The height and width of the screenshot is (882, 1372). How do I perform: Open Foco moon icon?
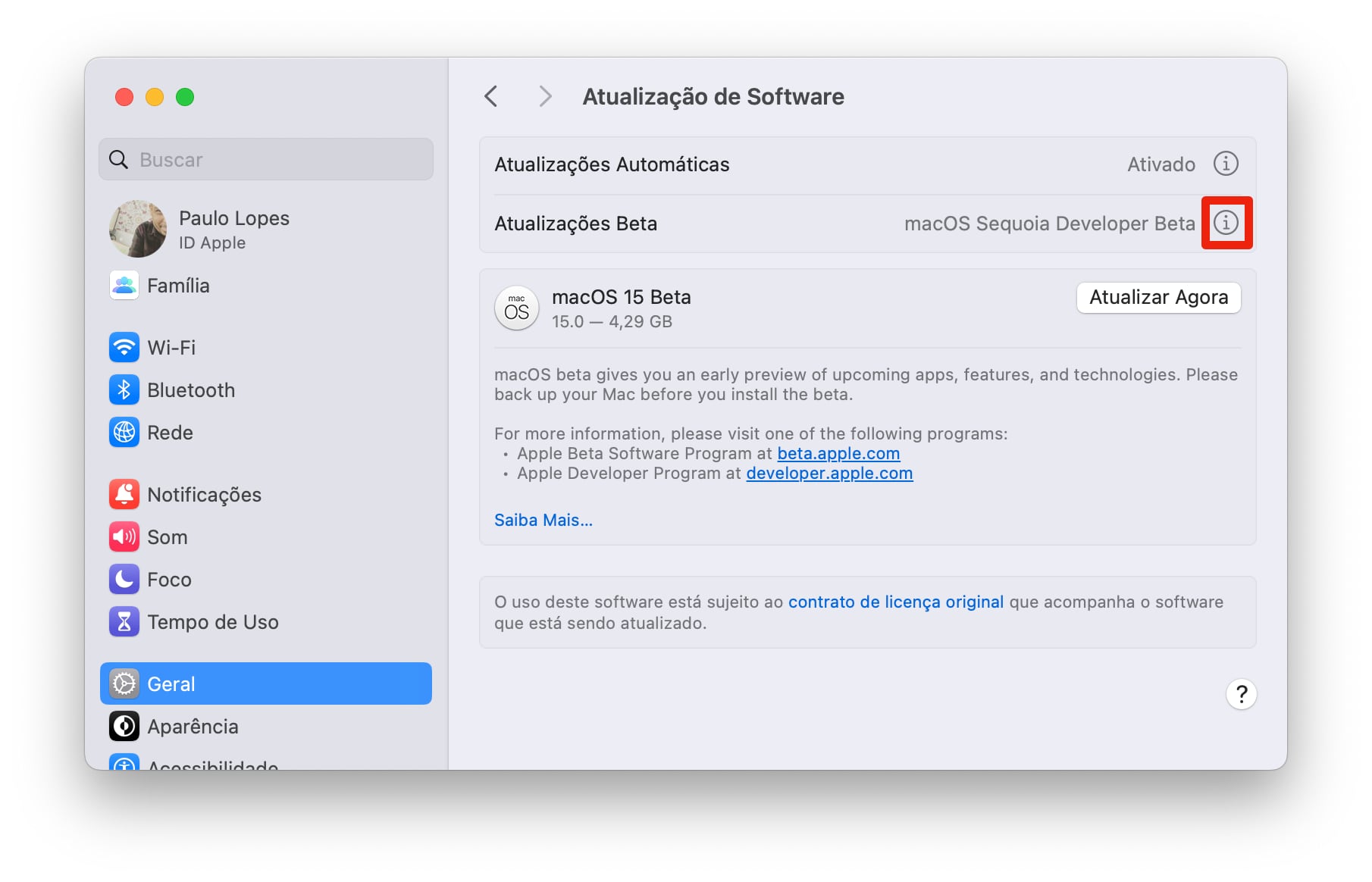[124, 580]
